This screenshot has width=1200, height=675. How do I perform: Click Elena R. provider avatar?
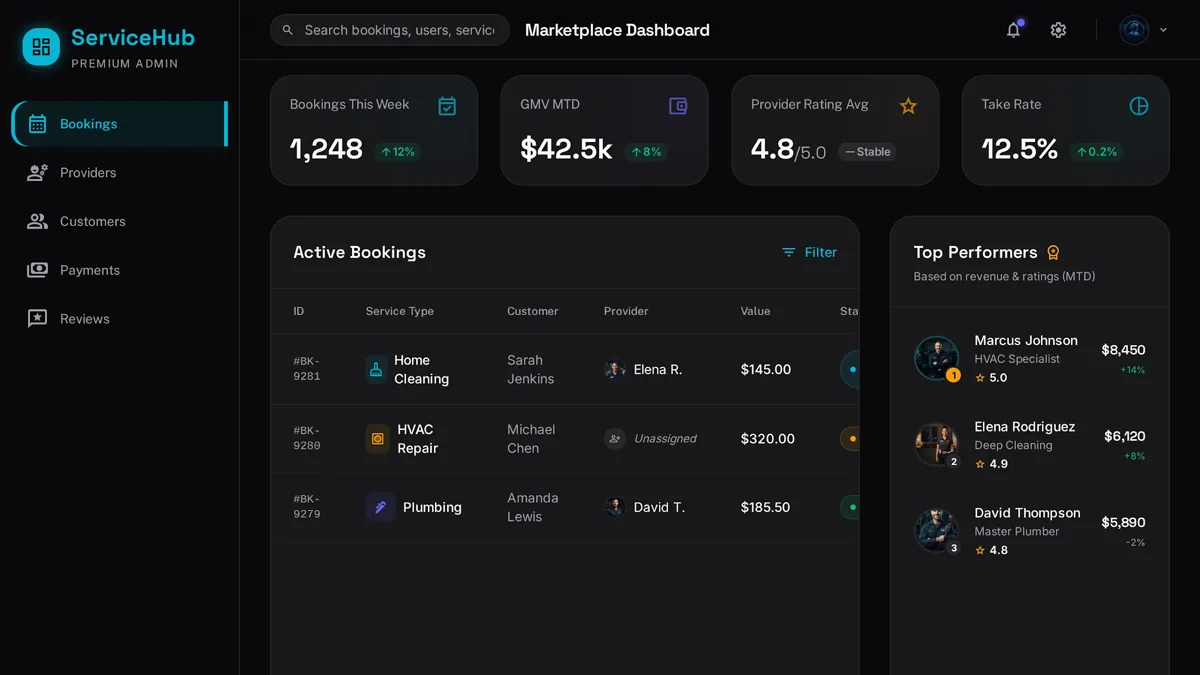tap(615, 369)
